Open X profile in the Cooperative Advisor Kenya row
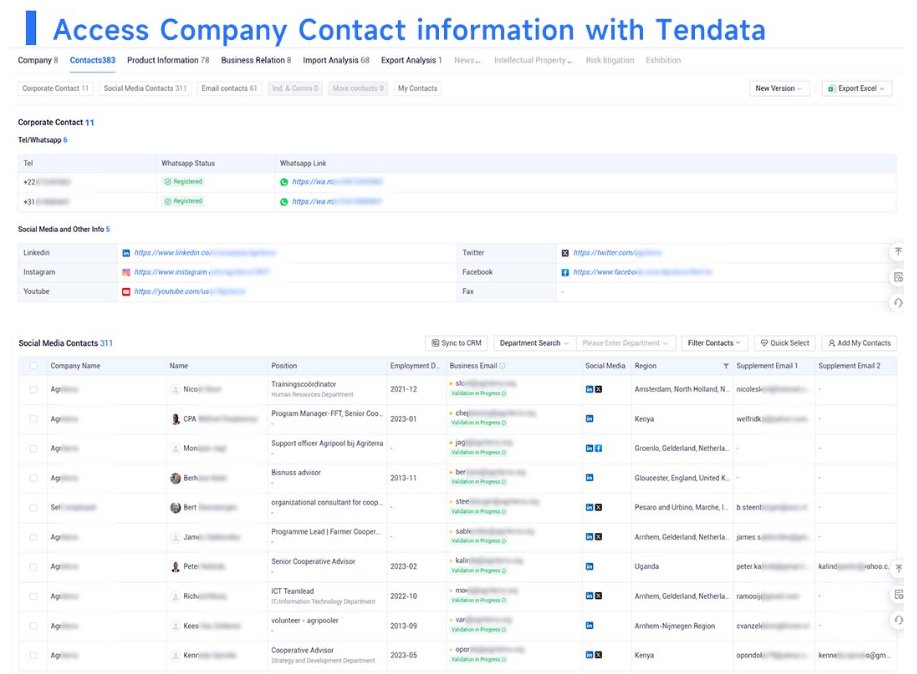This screenshot has height=674, width=917. [x=598, y=655]
